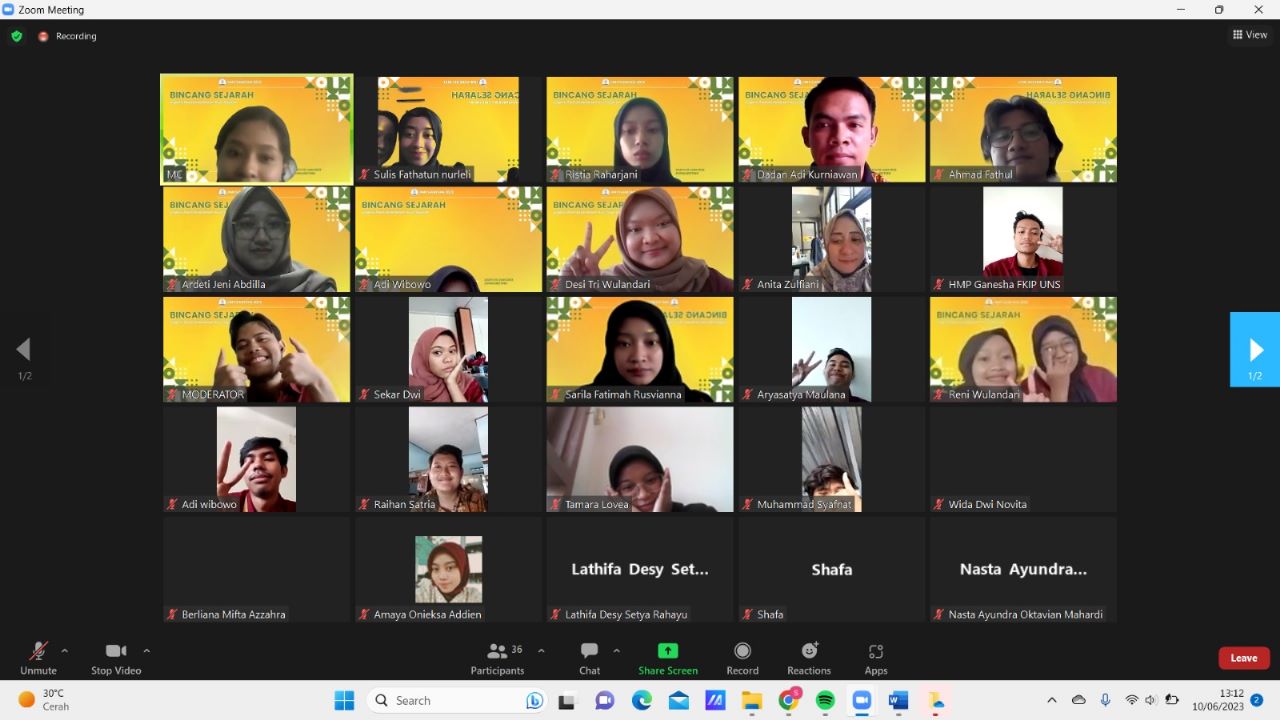The height and width of the screenshot is (720, 1280).
Task: Click the left gallery page arrow
Action: [x=23, y=350]
